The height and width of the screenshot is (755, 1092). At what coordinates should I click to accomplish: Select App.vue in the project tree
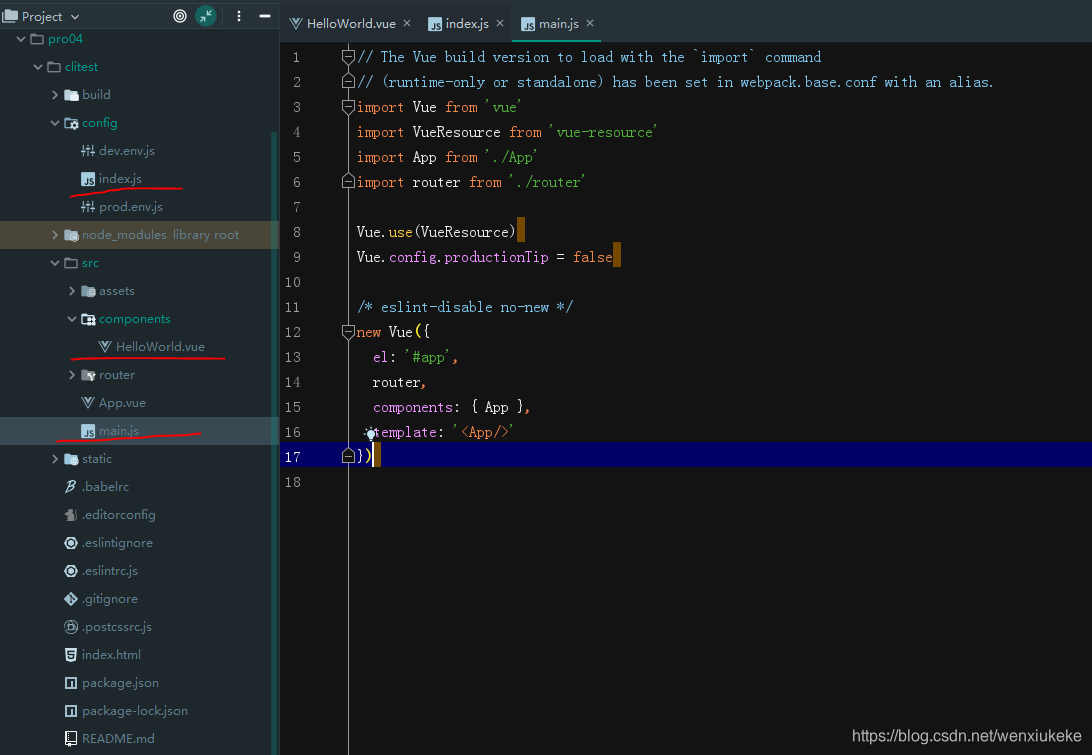122,403
